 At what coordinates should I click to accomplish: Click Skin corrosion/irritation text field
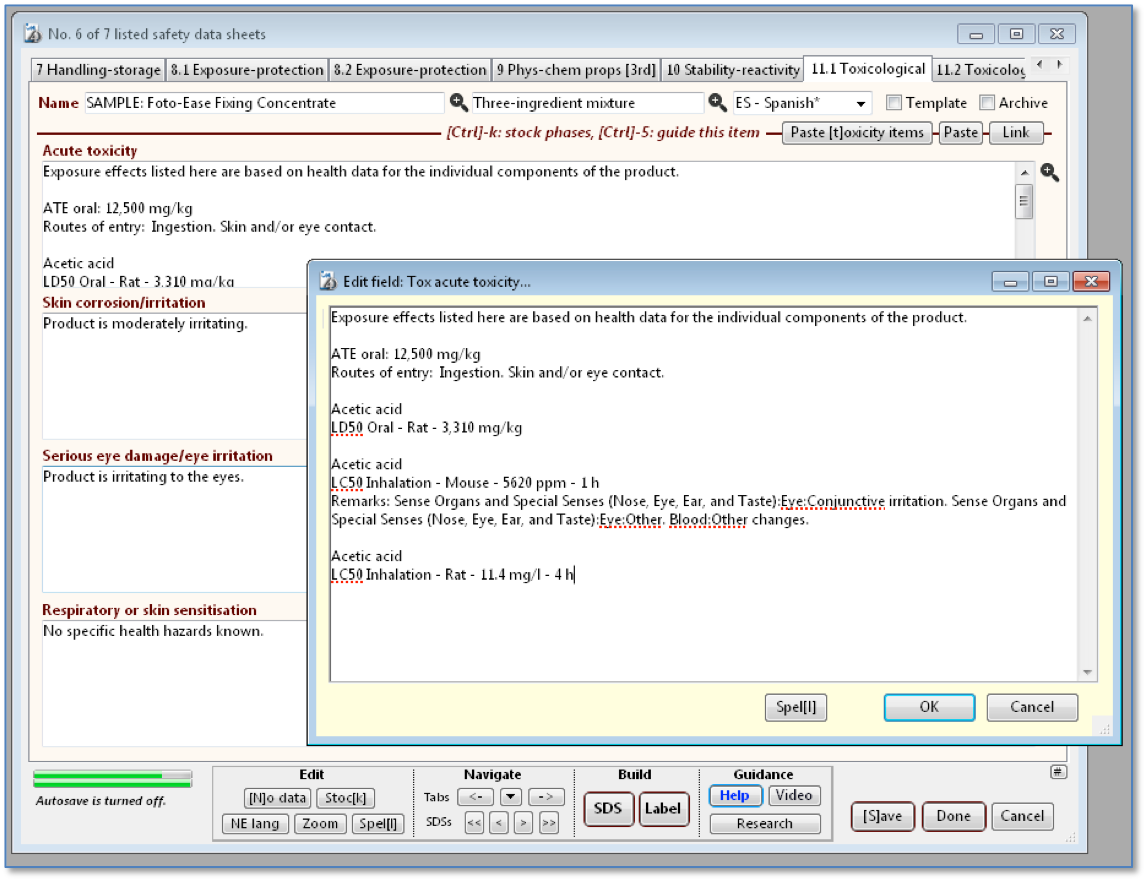(175, 375)
